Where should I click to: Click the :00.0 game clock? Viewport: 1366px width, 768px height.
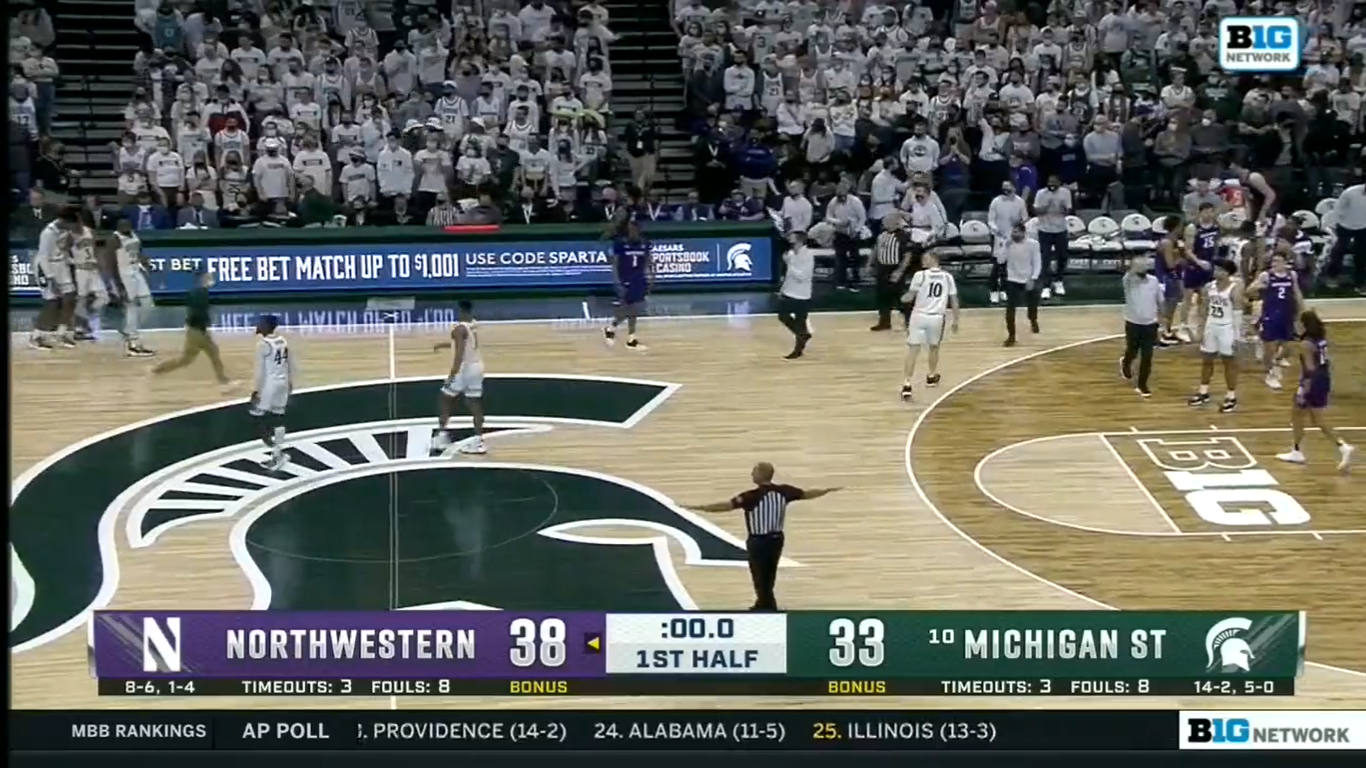coord(697,629)
